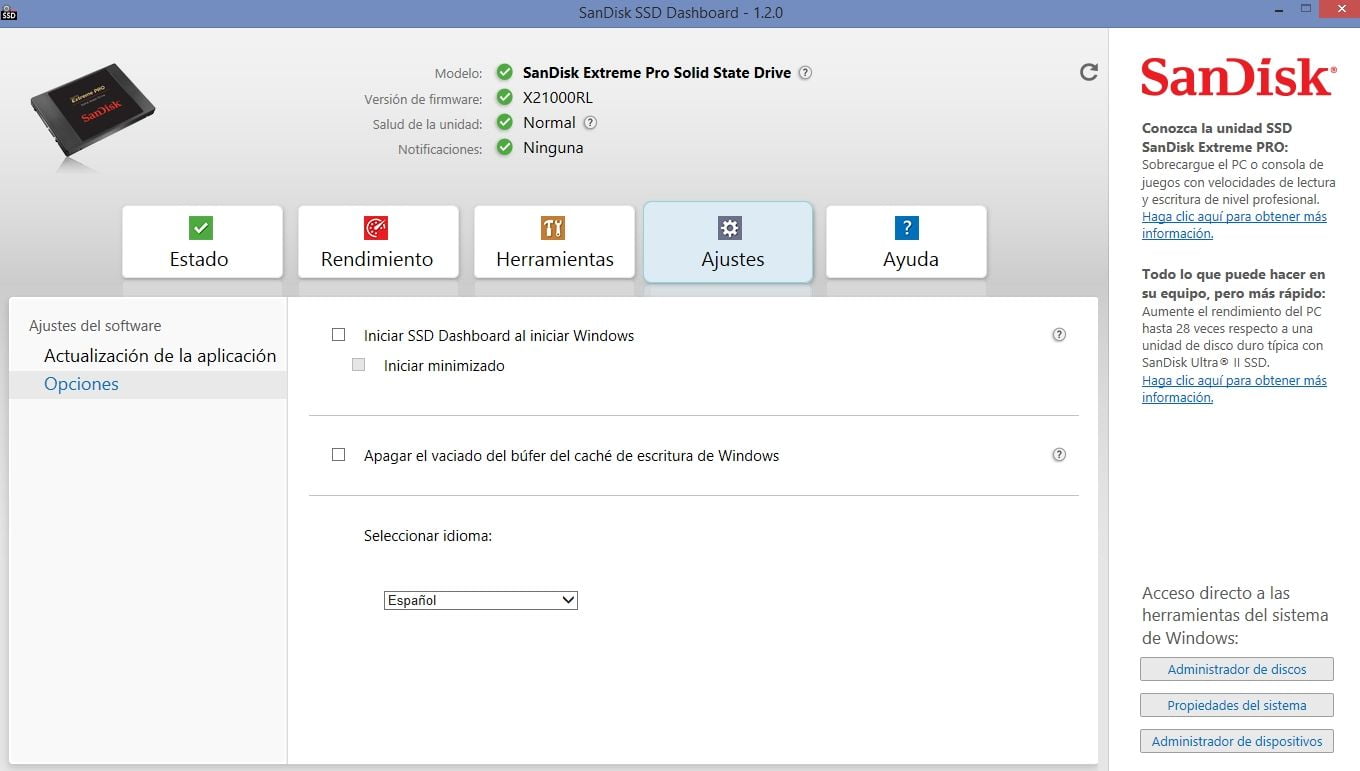Click the Ajustes del software heading
The width and height of the screenshot is (1360, 771).
[95, 326]
